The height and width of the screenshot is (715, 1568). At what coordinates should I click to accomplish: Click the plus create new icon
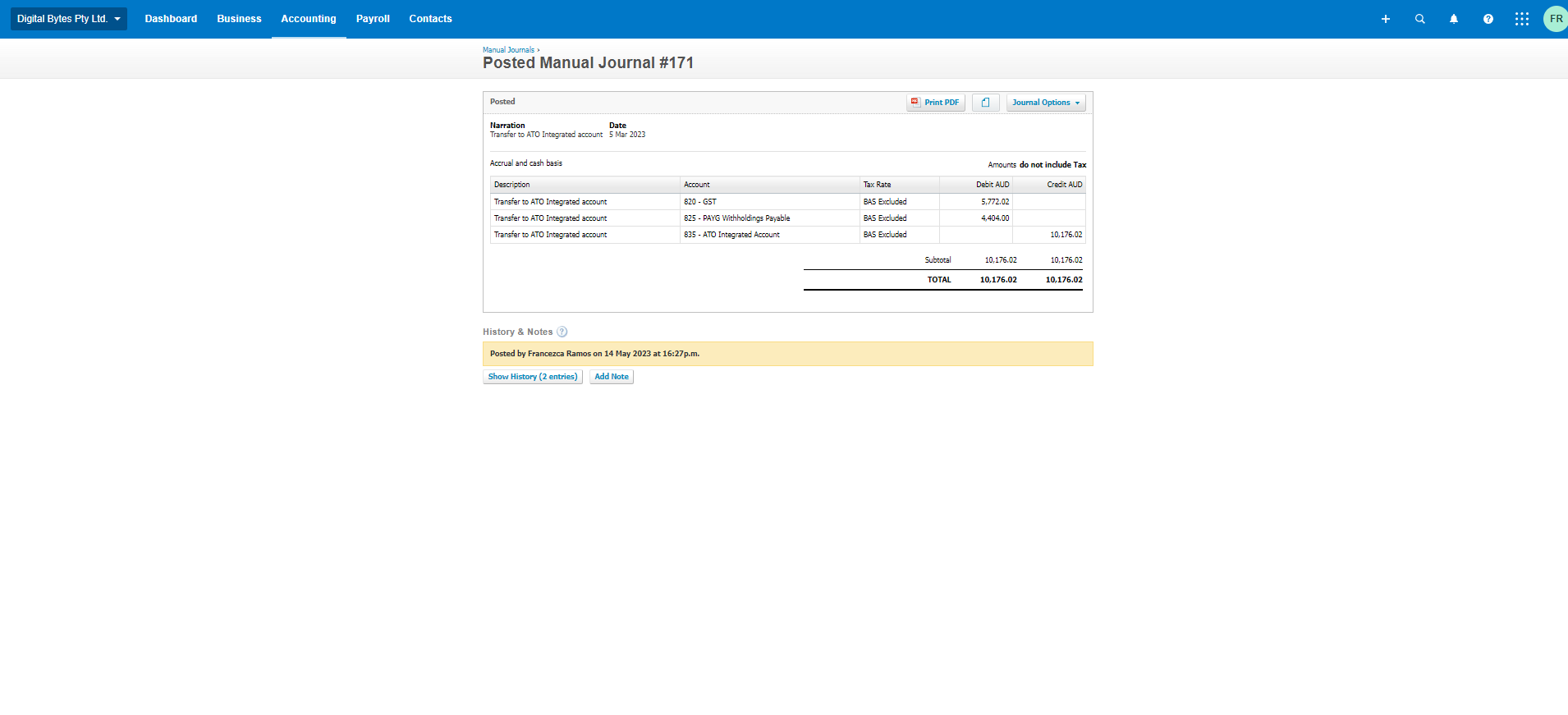pyautogui.click(x=1386, y=19)
